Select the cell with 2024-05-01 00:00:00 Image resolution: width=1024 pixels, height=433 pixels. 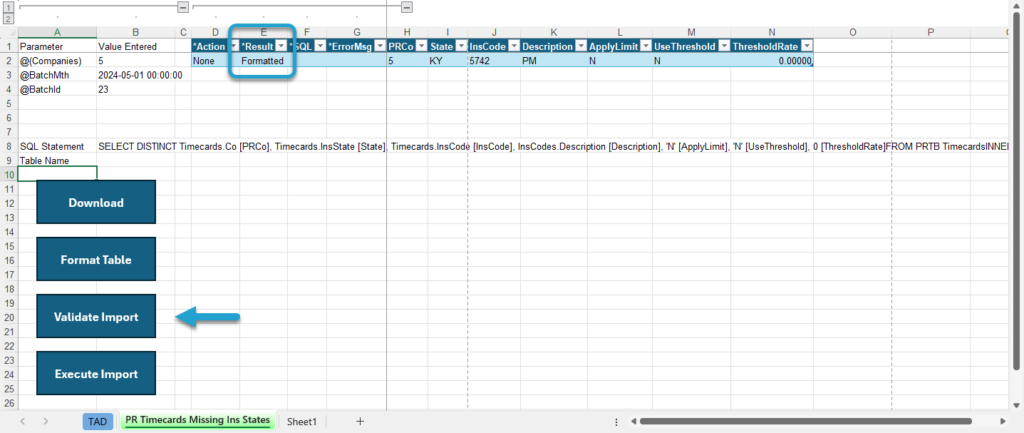click(x=136, y=75)
